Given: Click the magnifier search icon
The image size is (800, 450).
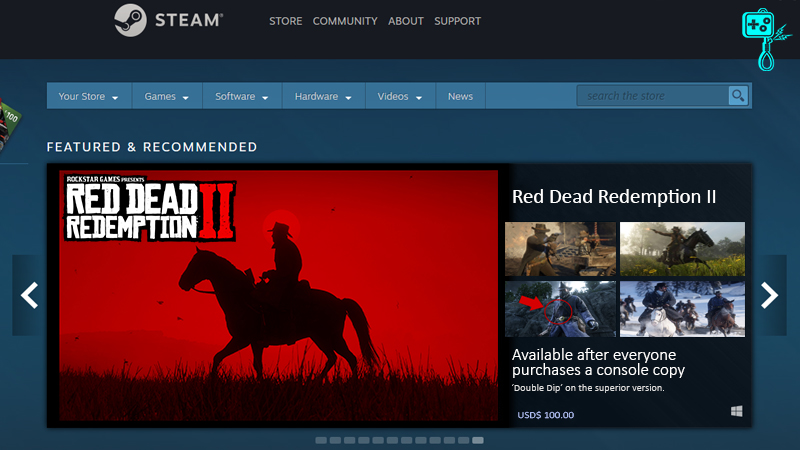Looking at the screenshot, I should tap(738, 95).
